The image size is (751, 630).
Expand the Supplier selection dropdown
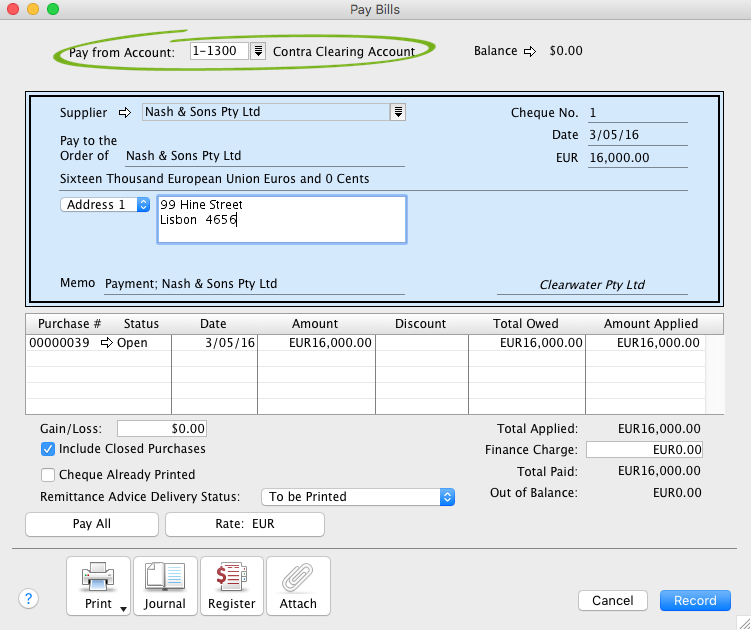pyautogui.click(x=398, y=112)
